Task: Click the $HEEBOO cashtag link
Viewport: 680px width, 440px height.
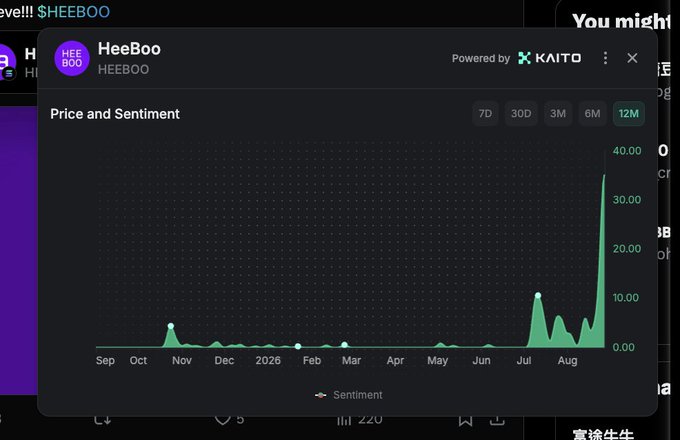Action: (73, 12)
